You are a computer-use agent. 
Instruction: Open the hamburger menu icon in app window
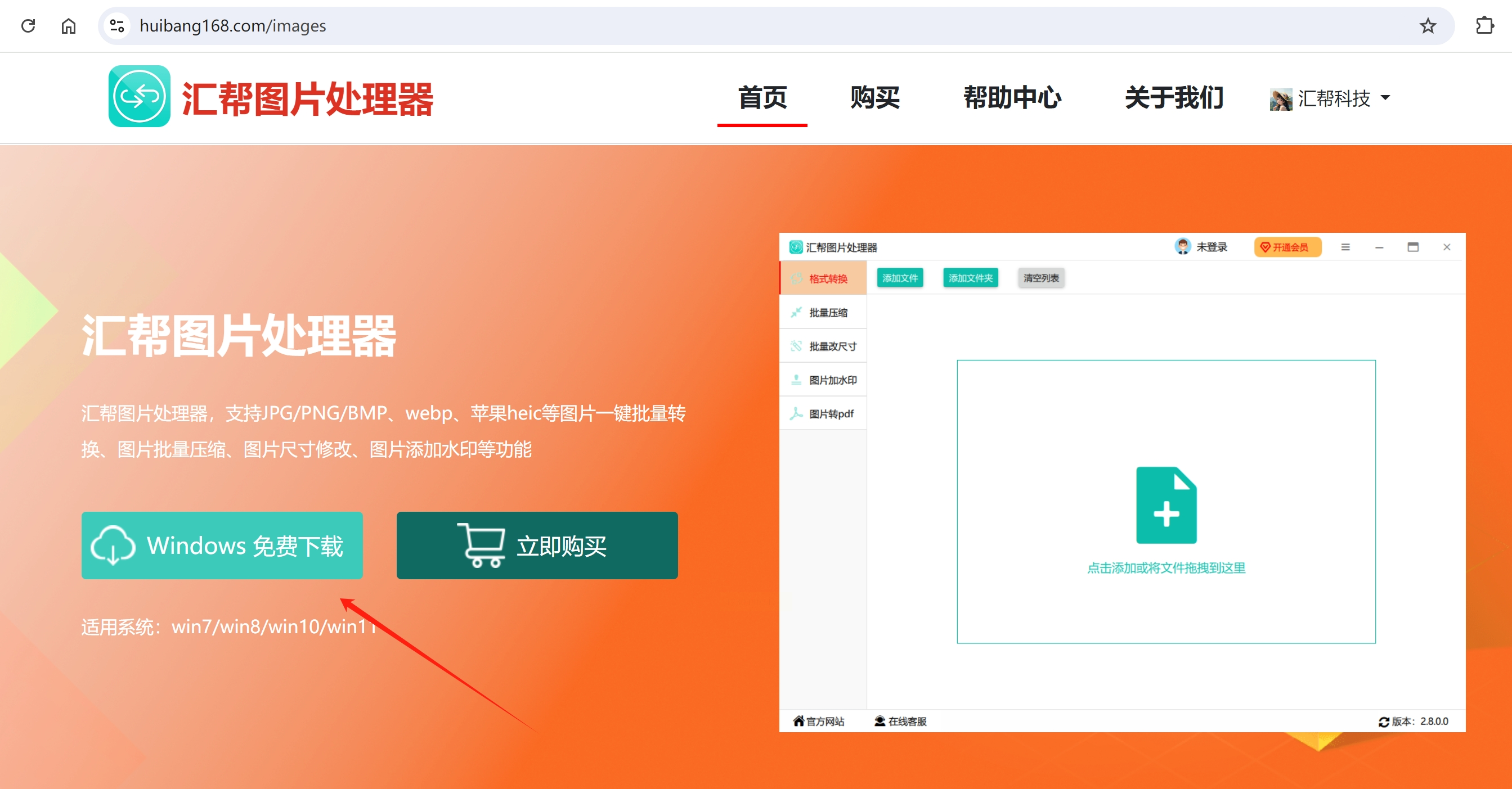tap(1345, 247)
